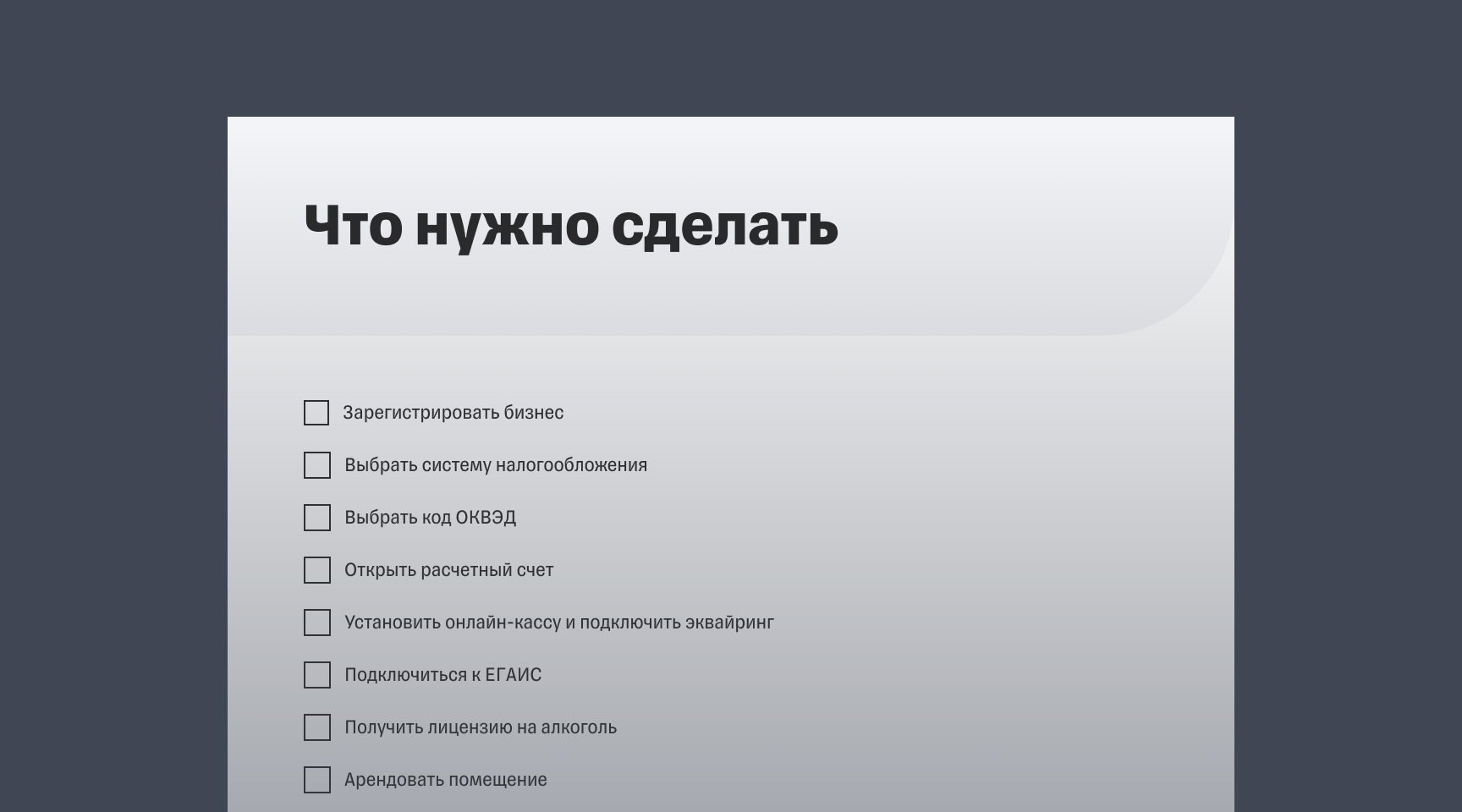Click the gray gradient page background

click(1015, 507)
